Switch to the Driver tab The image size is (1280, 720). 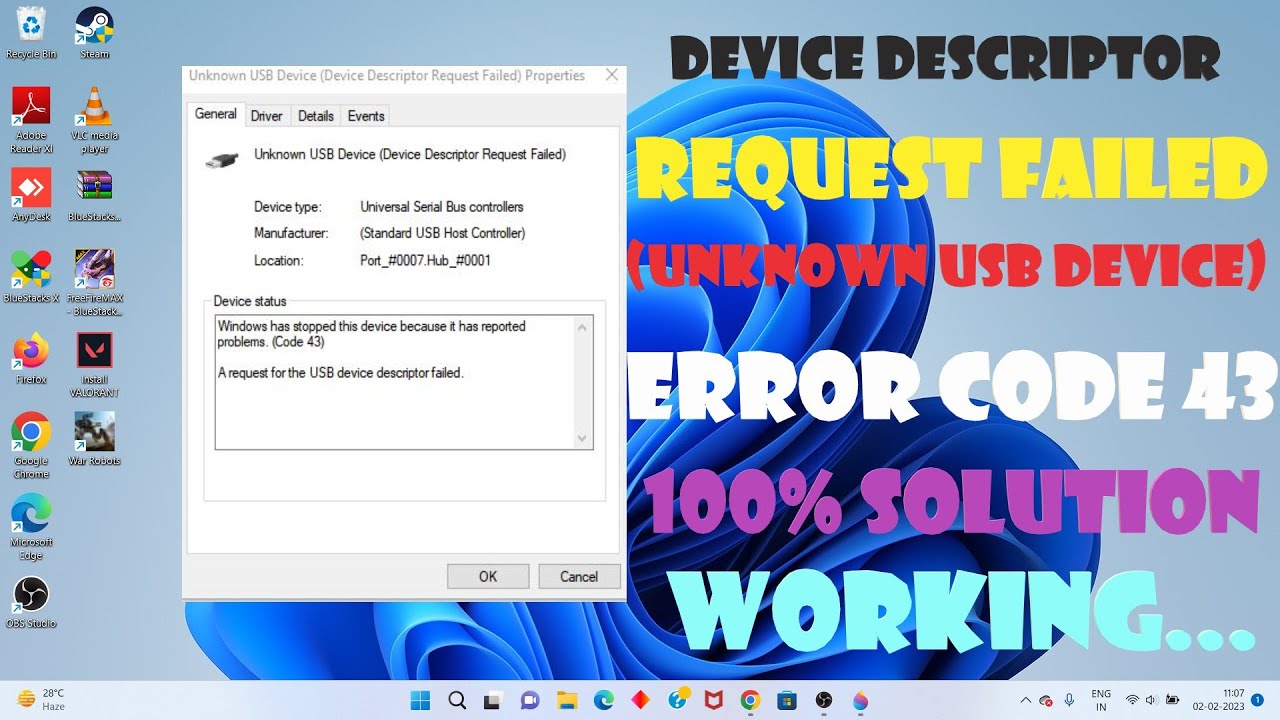266,116
